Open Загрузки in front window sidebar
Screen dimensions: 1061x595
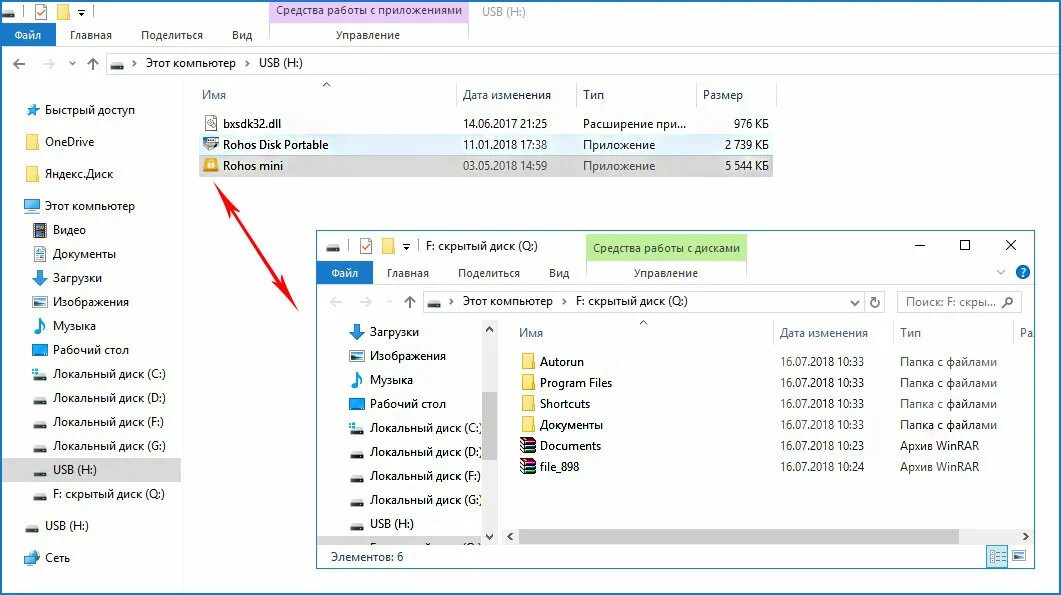pos(384,332)
